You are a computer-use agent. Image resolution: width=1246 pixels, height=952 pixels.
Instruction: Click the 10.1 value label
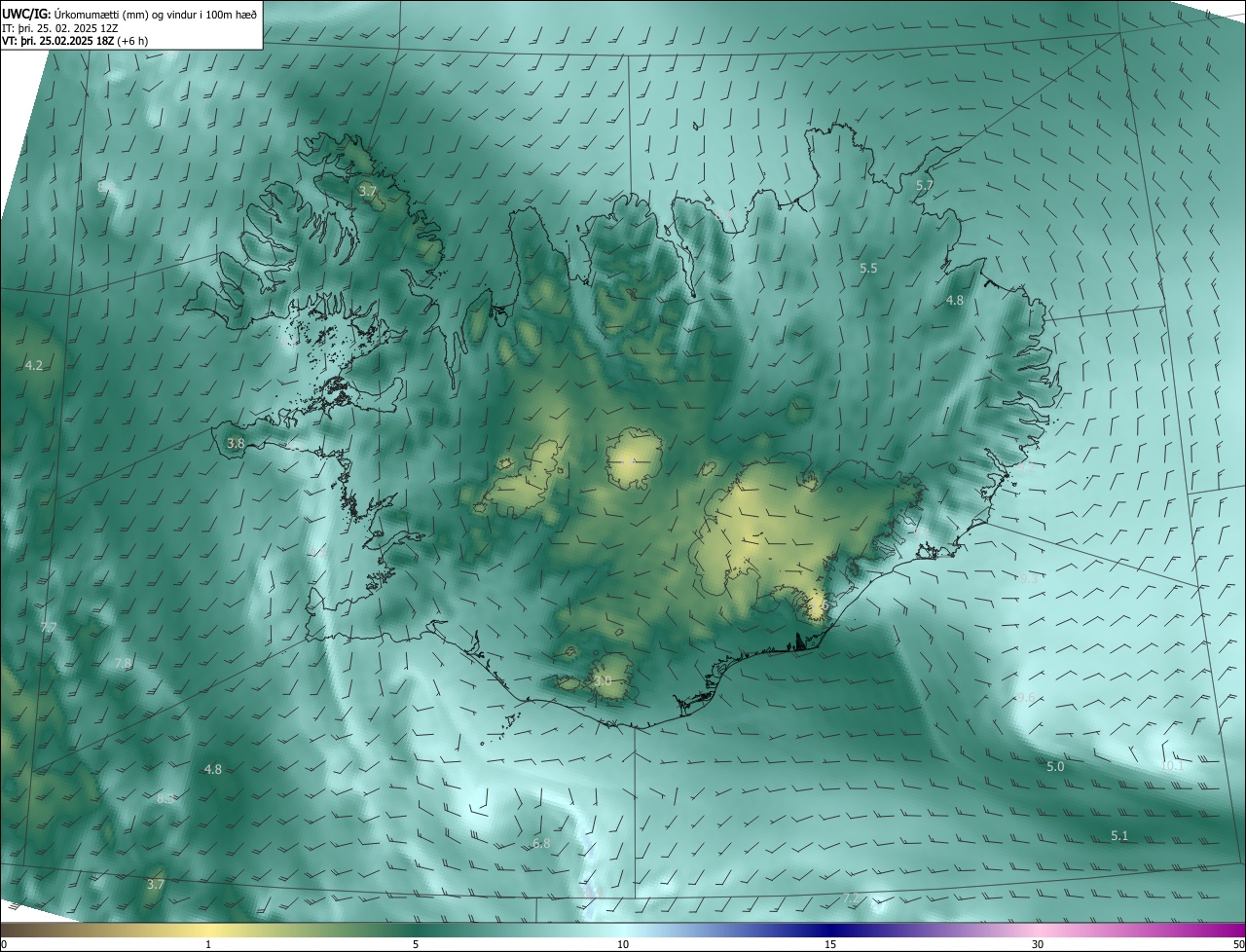pos(1172,766)
